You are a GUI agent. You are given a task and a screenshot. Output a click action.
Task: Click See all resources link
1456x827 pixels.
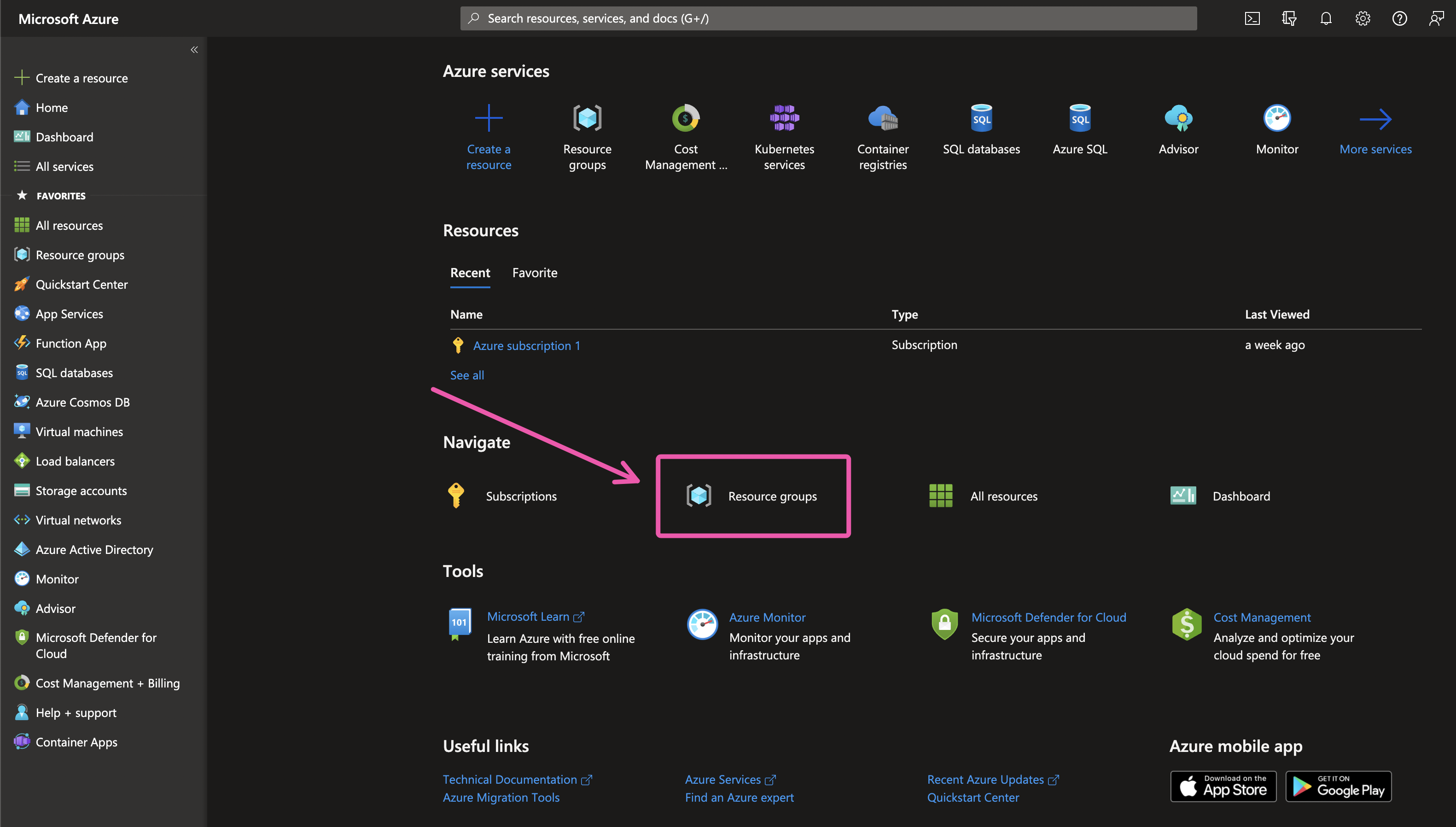pyautogui.click(x=467, y=375)
